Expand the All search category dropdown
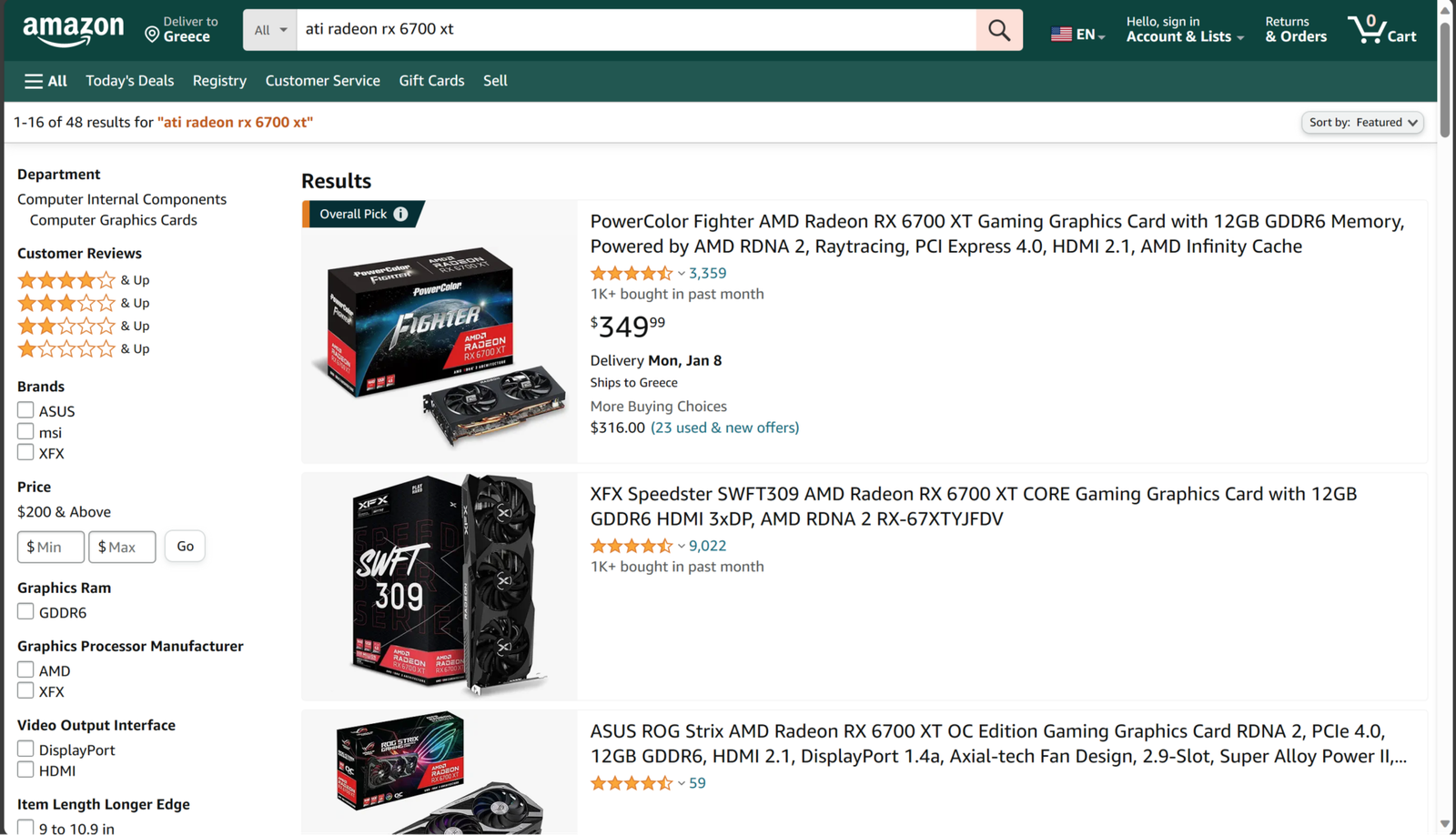Screen dimensions: 1456x835 (270, 30)
